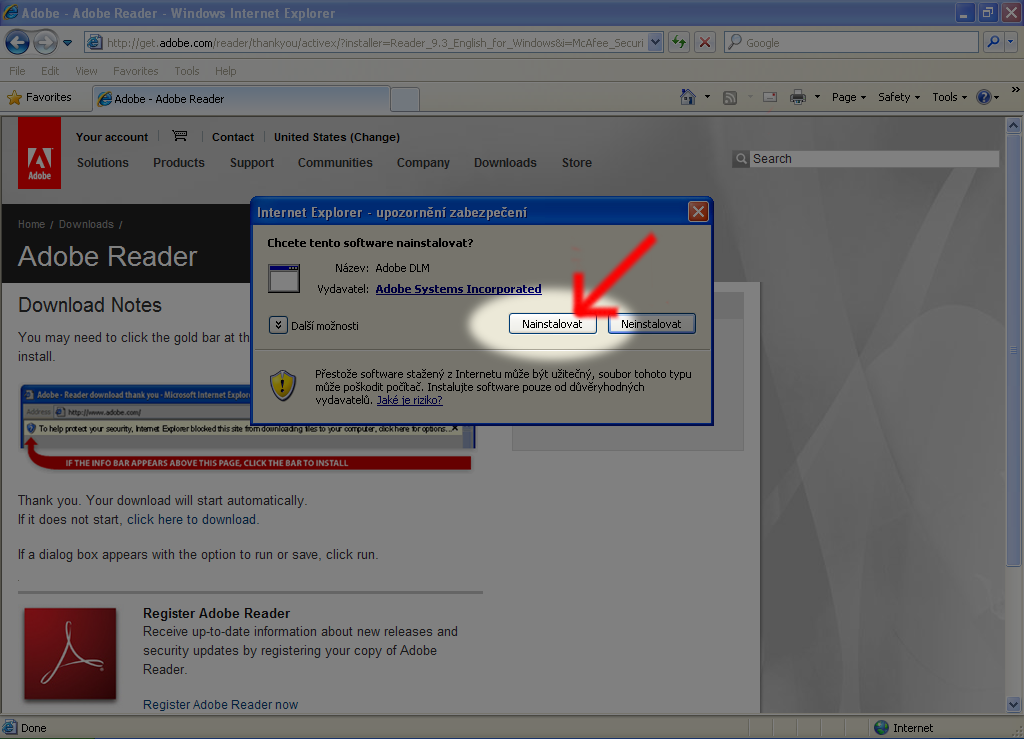Viewport: 1024px width, 739px height.
Task: Open the File menu
Action: click(x=17, y=71)
